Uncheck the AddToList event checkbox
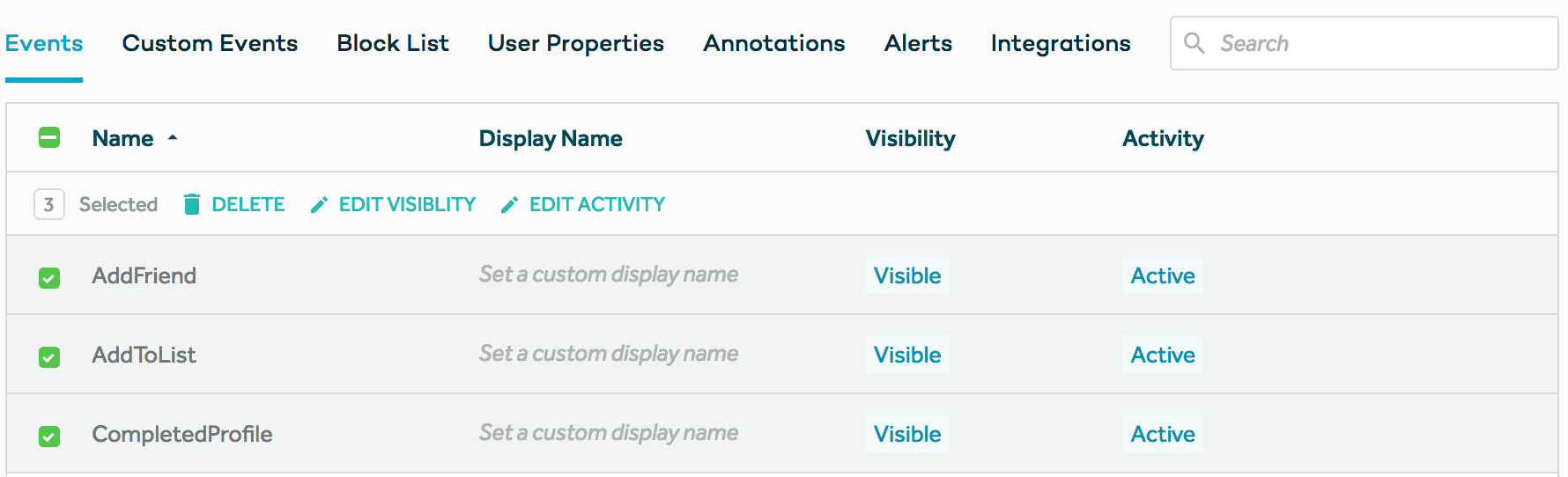The image size is (1568, 477). coord(49,357)
